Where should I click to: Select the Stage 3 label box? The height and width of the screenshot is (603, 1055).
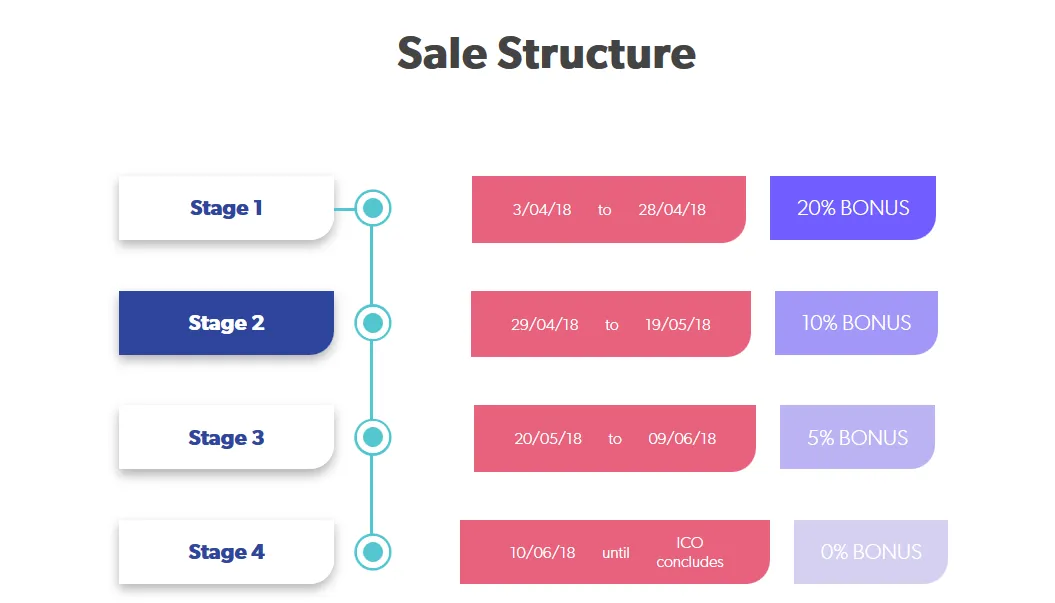coord(226,437)
